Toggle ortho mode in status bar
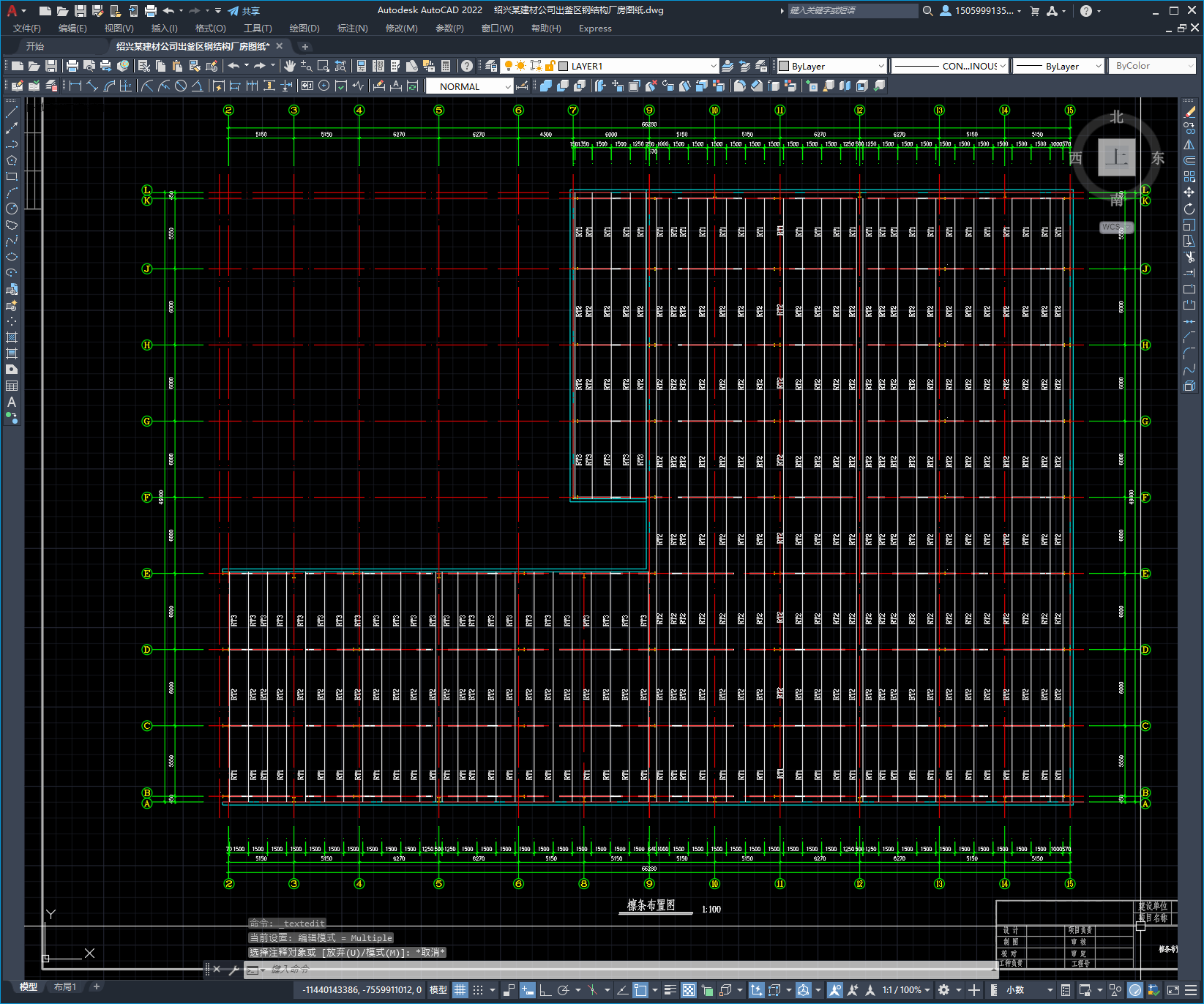Screen dimensions: 1204x1004 (x=545, y=990)
